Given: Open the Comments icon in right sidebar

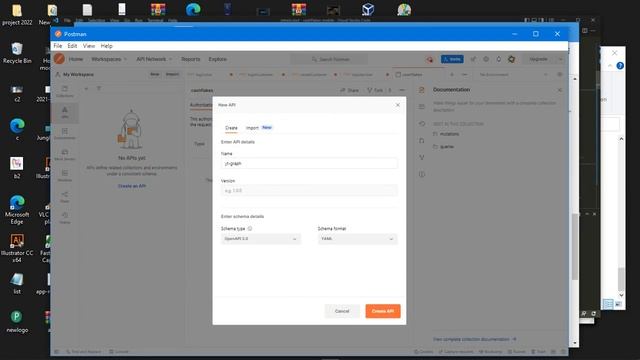Looking at the screenshot, I should click(x=422, y=107).
